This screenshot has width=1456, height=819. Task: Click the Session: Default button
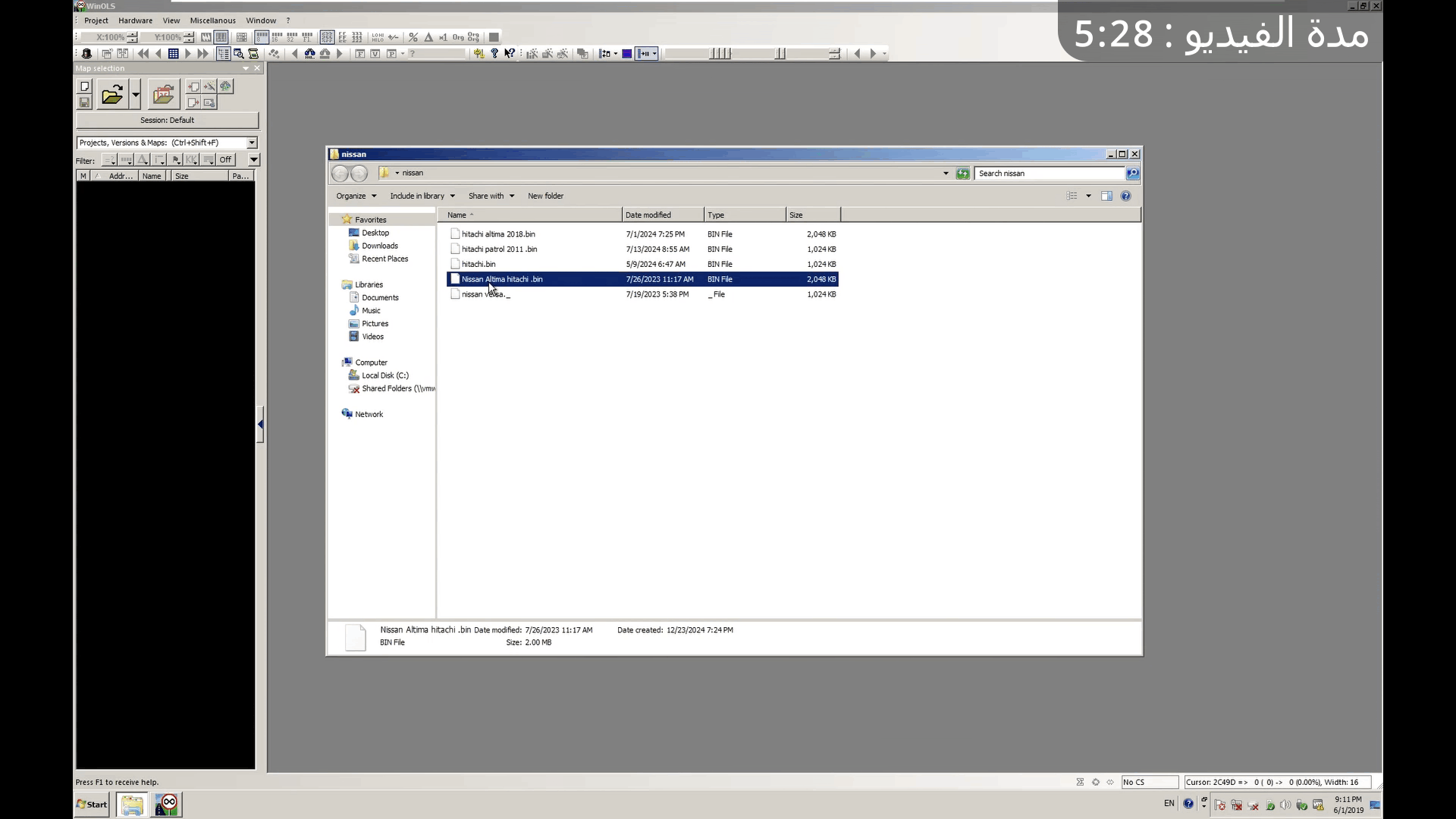167,121
